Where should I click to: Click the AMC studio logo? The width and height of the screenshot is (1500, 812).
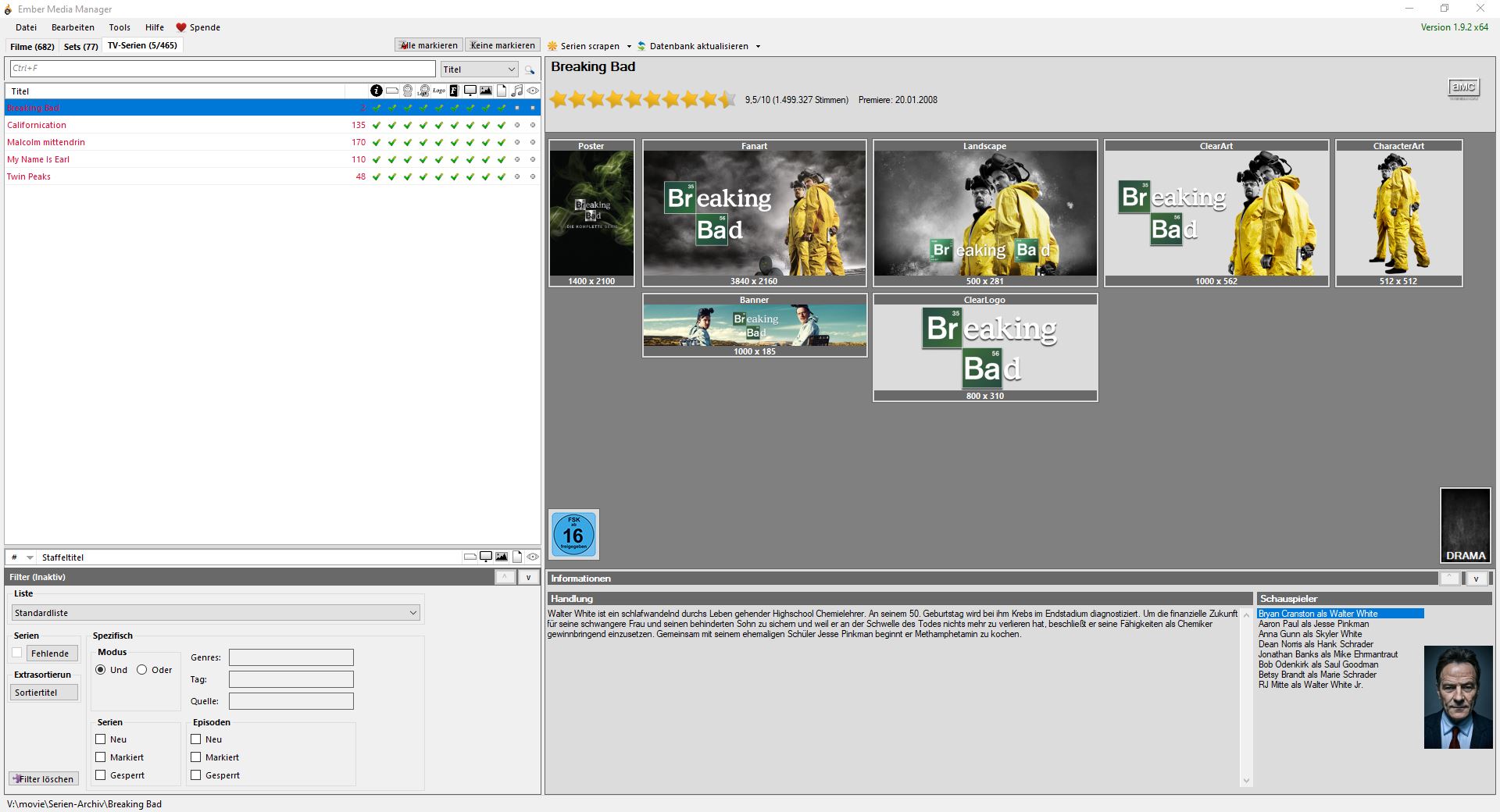[1463, 88]
